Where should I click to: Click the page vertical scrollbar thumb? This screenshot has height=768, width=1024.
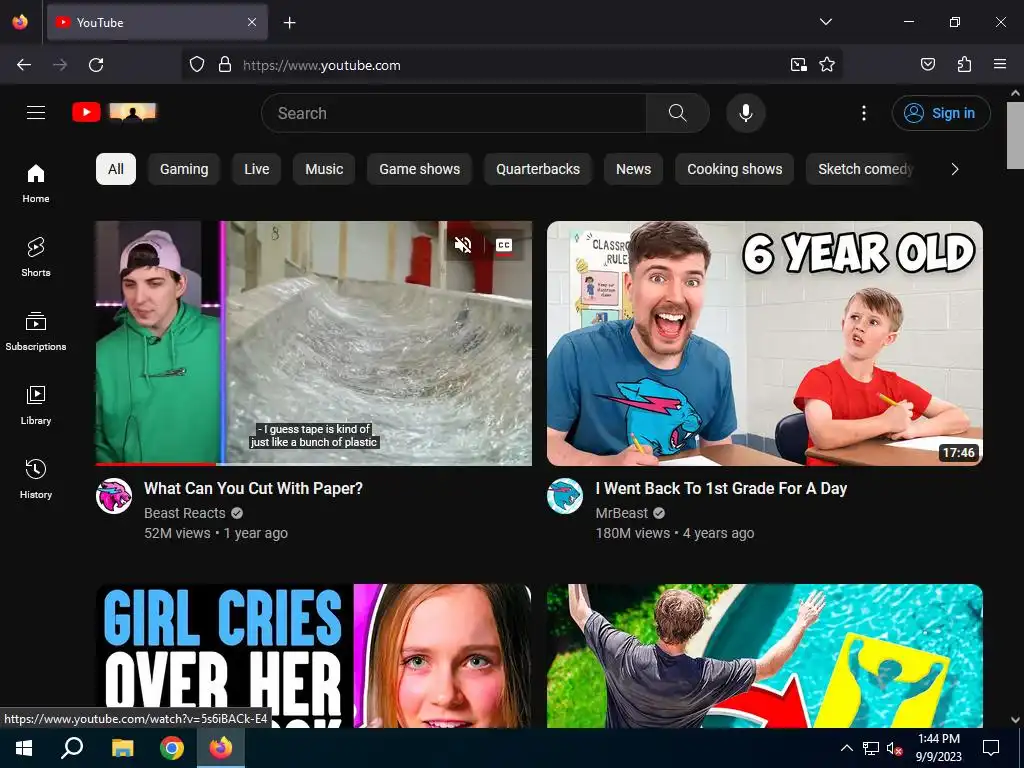coord(1015,135)
